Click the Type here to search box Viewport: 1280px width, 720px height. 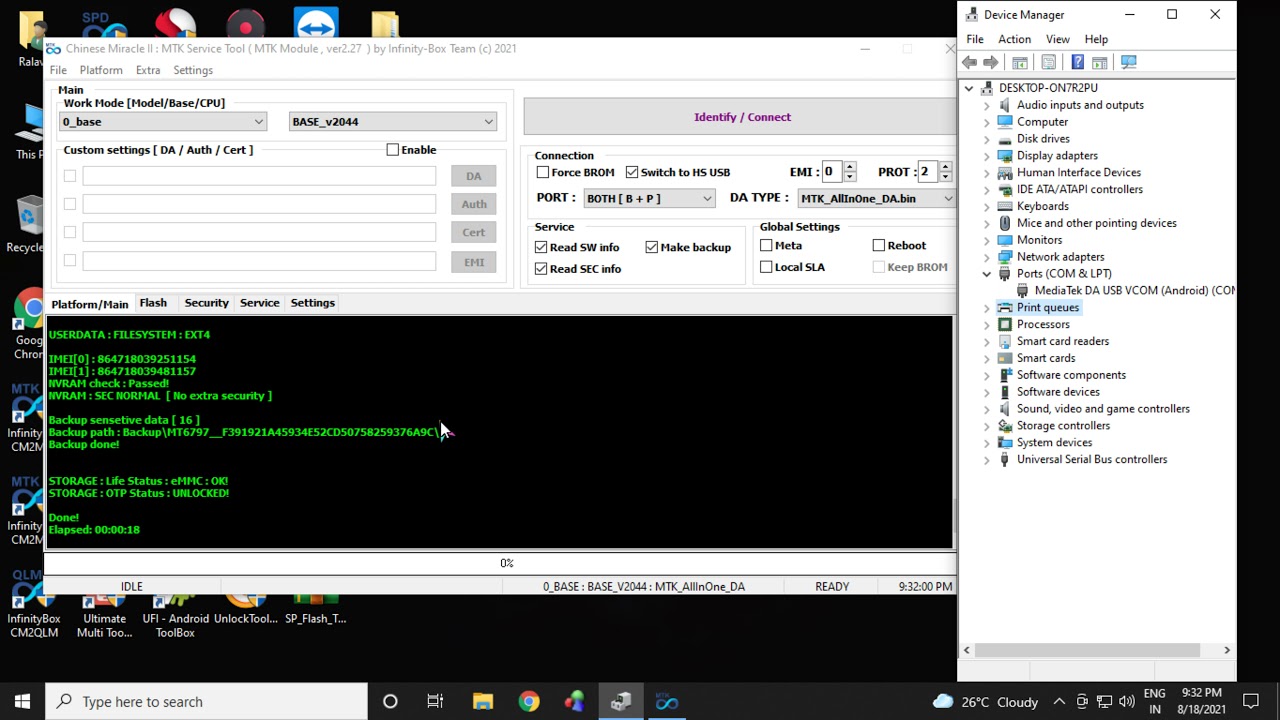(x=208, y=701)
